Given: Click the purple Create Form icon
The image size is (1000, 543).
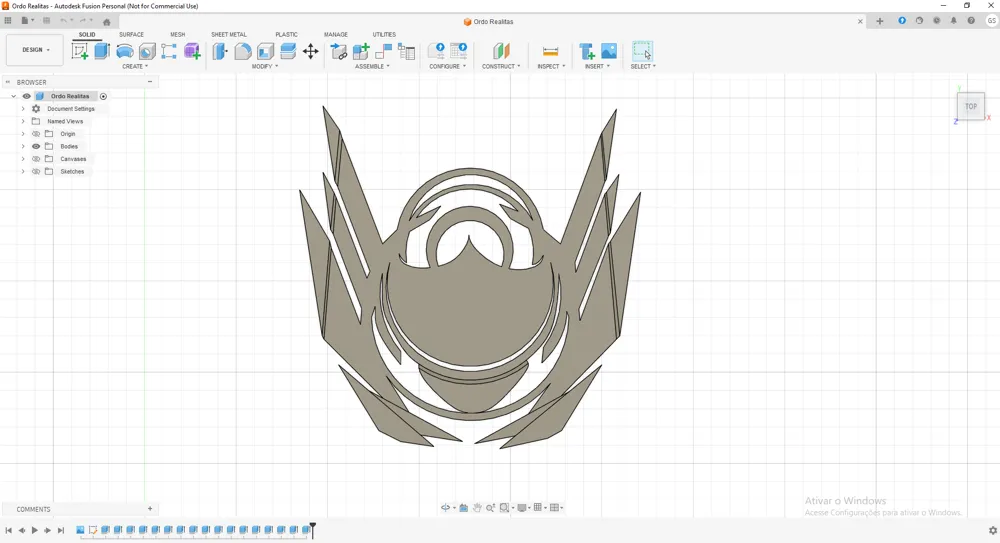Looking at the screenshot, I should click(x=192, y=51).
